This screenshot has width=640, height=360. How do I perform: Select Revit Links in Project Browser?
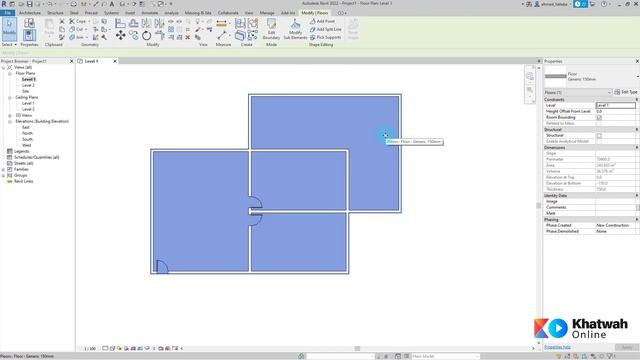click(24, 181)
